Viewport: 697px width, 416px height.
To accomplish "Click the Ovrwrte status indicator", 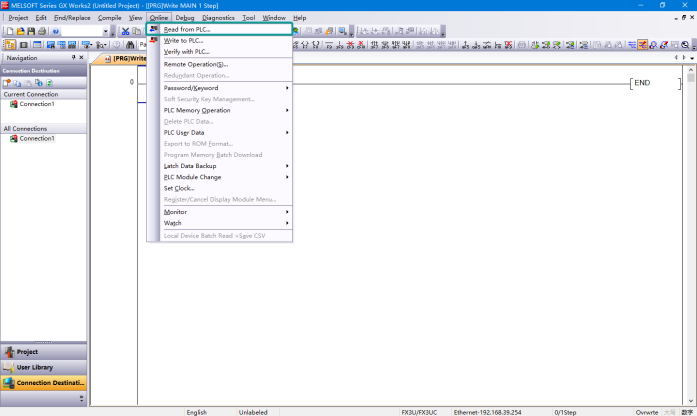I will (647, 412).
